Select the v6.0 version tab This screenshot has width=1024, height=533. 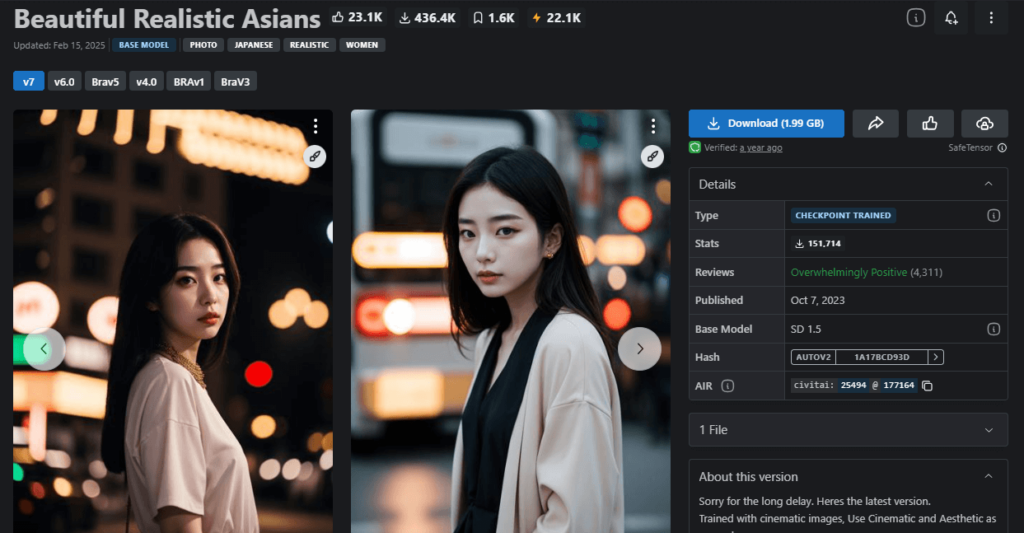(65, 81)
